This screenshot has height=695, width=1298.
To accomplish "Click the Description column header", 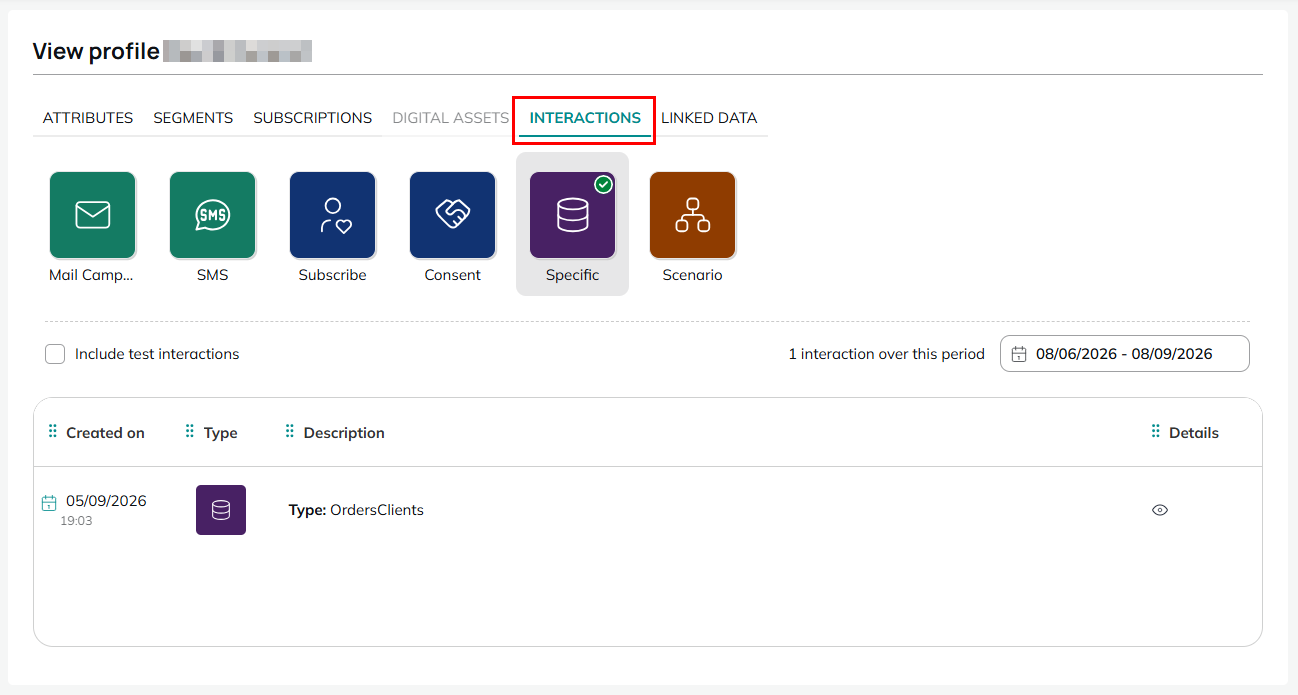I will coord(344,433).
